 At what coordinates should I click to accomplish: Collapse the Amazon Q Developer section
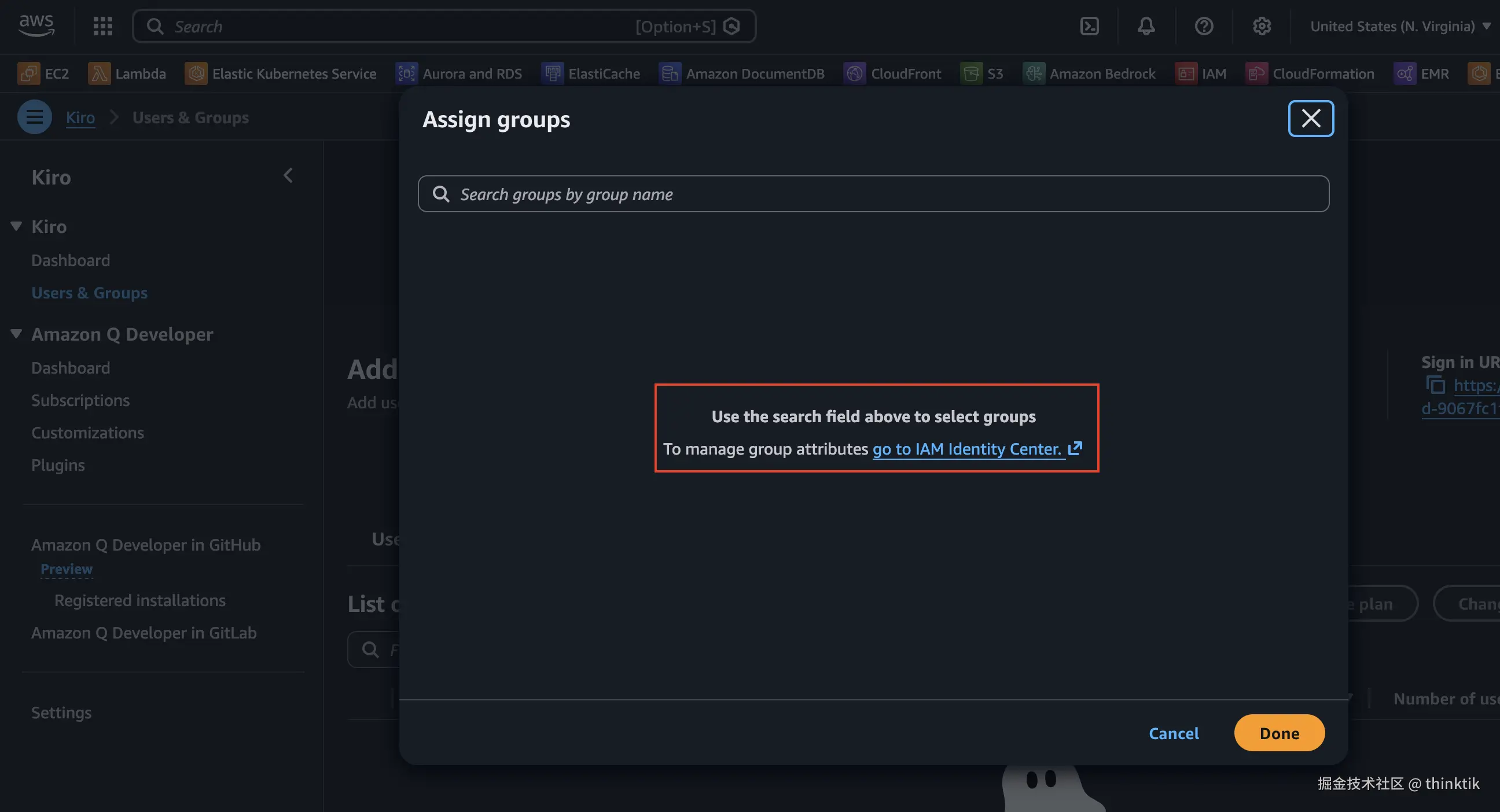pyautogui.click(x=16, y=334)
